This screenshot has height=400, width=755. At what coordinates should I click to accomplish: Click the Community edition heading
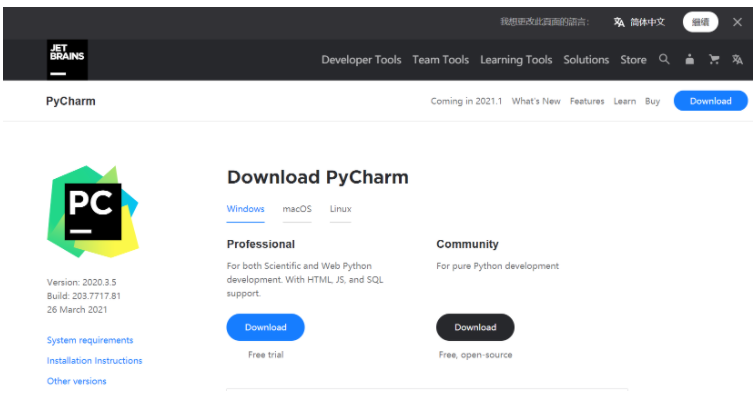coord(467,244)
